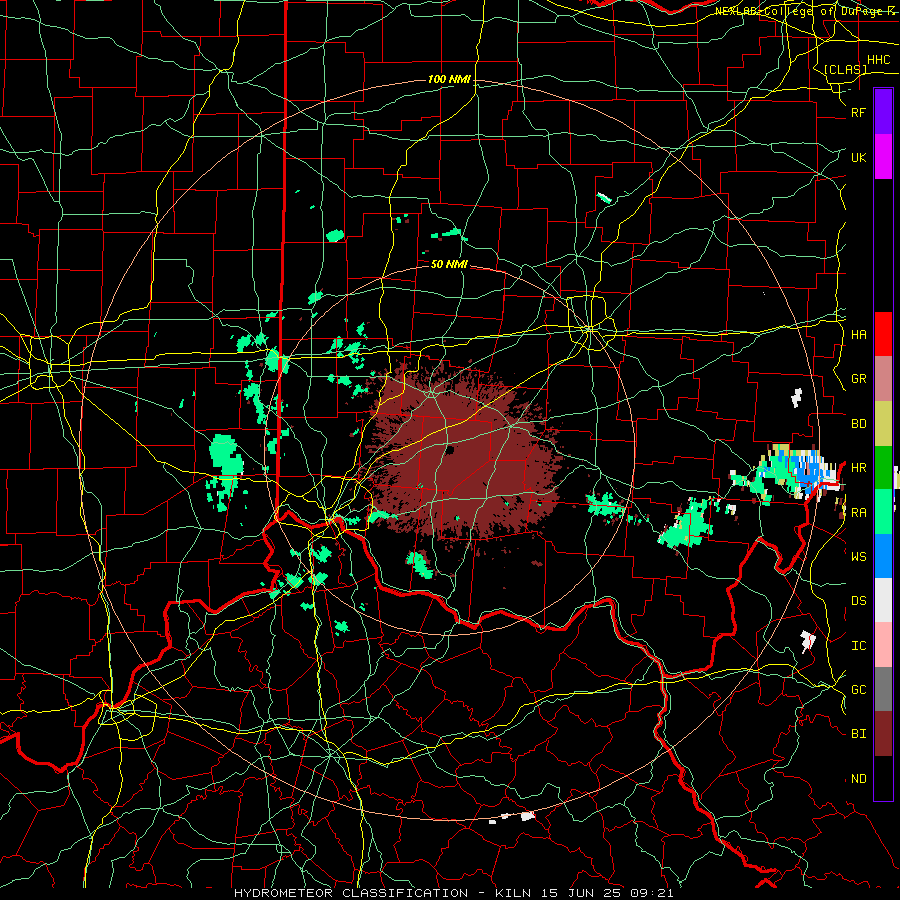Select the GC gray legend swatch

point(883,689)
